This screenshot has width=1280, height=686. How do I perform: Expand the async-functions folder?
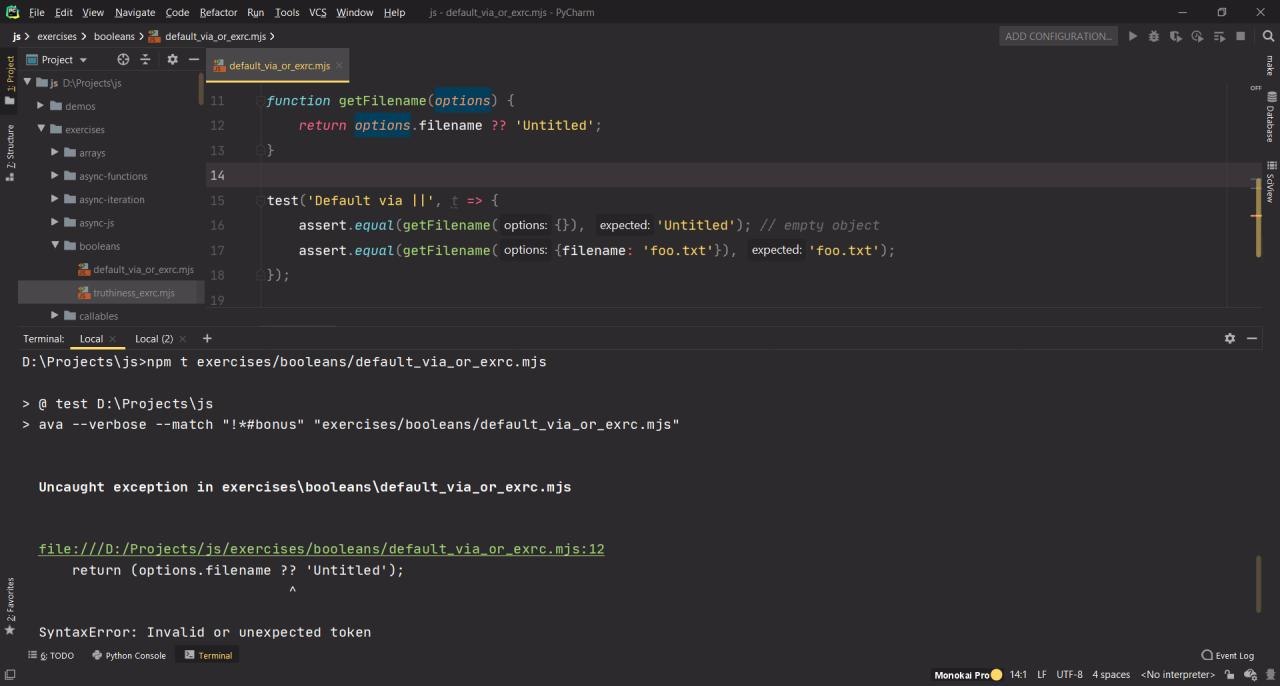click(x=55, y=176)
